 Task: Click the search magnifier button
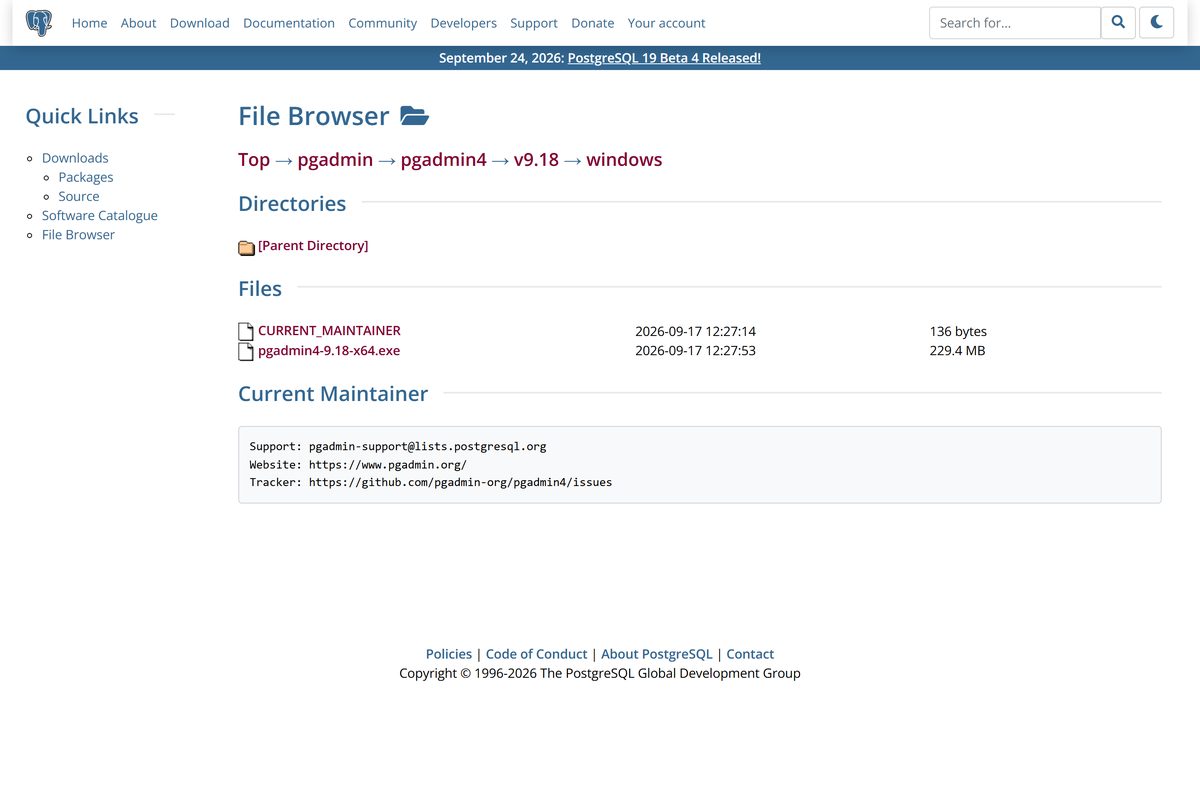pyautogui.click(x=1118, y=23)
